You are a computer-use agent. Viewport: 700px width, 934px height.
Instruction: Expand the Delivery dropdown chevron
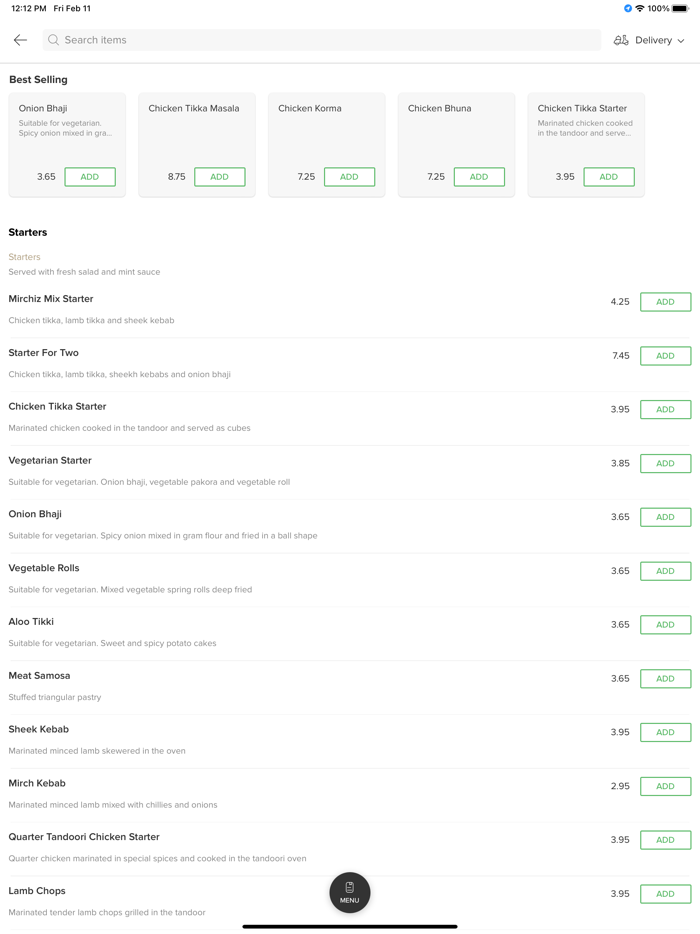click(681, 41)
